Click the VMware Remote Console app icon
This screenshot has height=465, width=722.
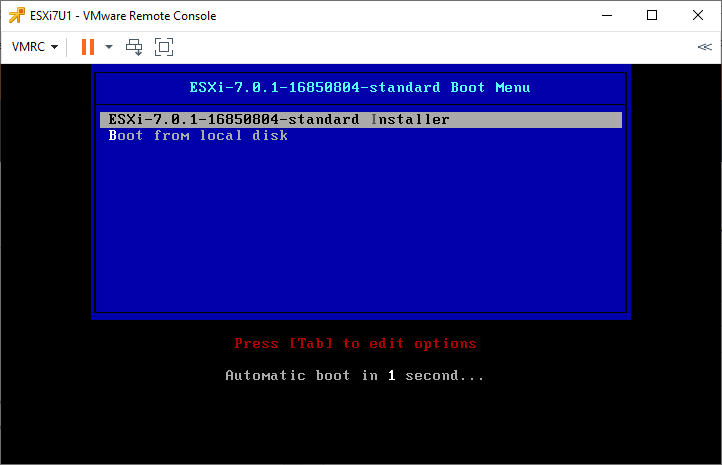(17, 15)
